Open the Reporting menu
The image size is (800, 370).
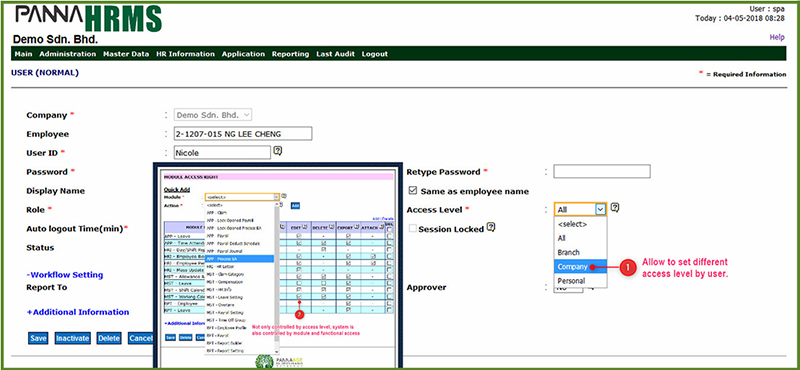pos(290,54)
